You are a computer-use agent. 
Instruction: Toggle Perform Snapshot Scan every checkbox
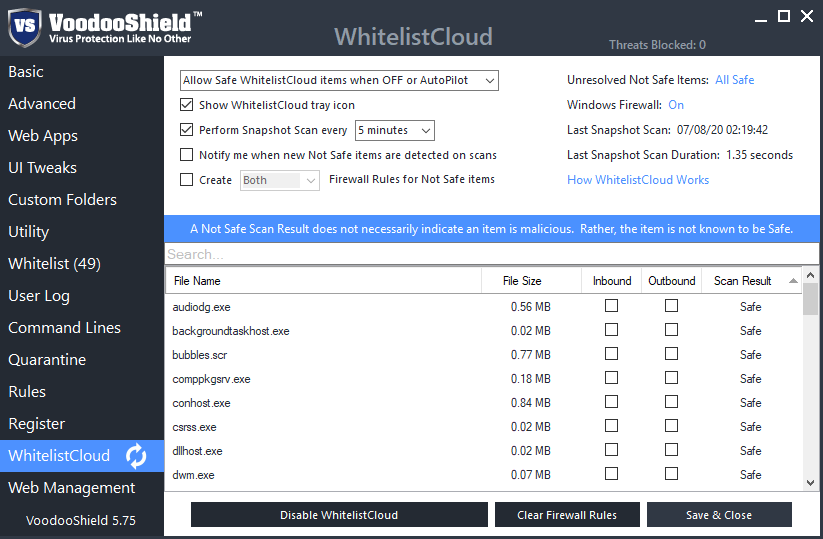186,130
